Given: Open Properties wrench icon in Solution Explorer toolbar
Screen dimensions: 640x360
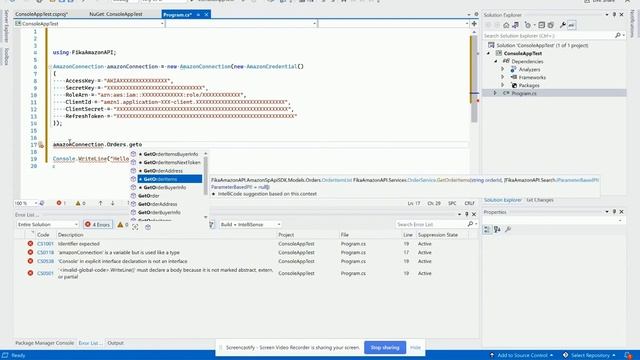Looking at the screenshot, I should (x=562, y=25).
